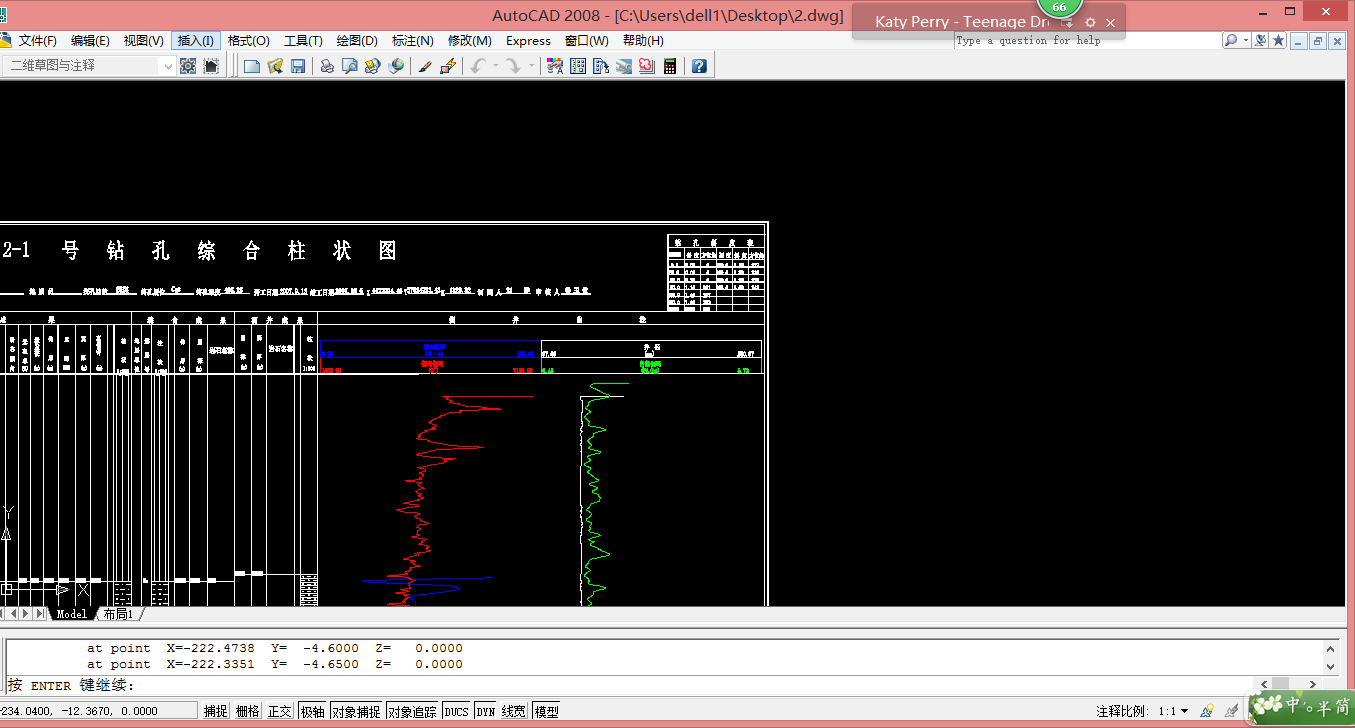The image size is (1355, 728).
Task: Expand the Undo history dropdown arrow
Action: click(495, 66)
